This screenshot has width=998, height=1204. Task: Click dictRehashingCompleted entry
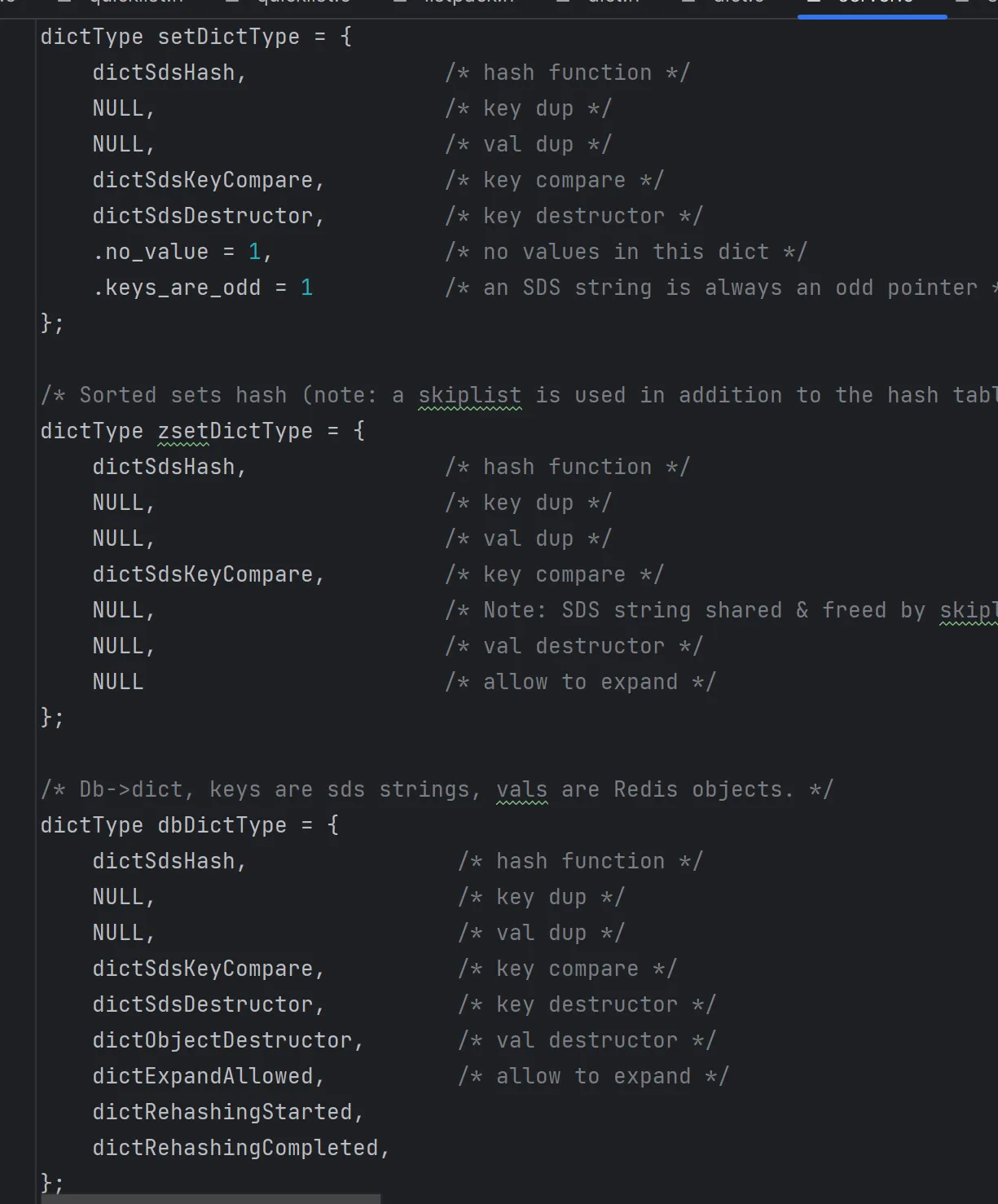coord(235,1148)
